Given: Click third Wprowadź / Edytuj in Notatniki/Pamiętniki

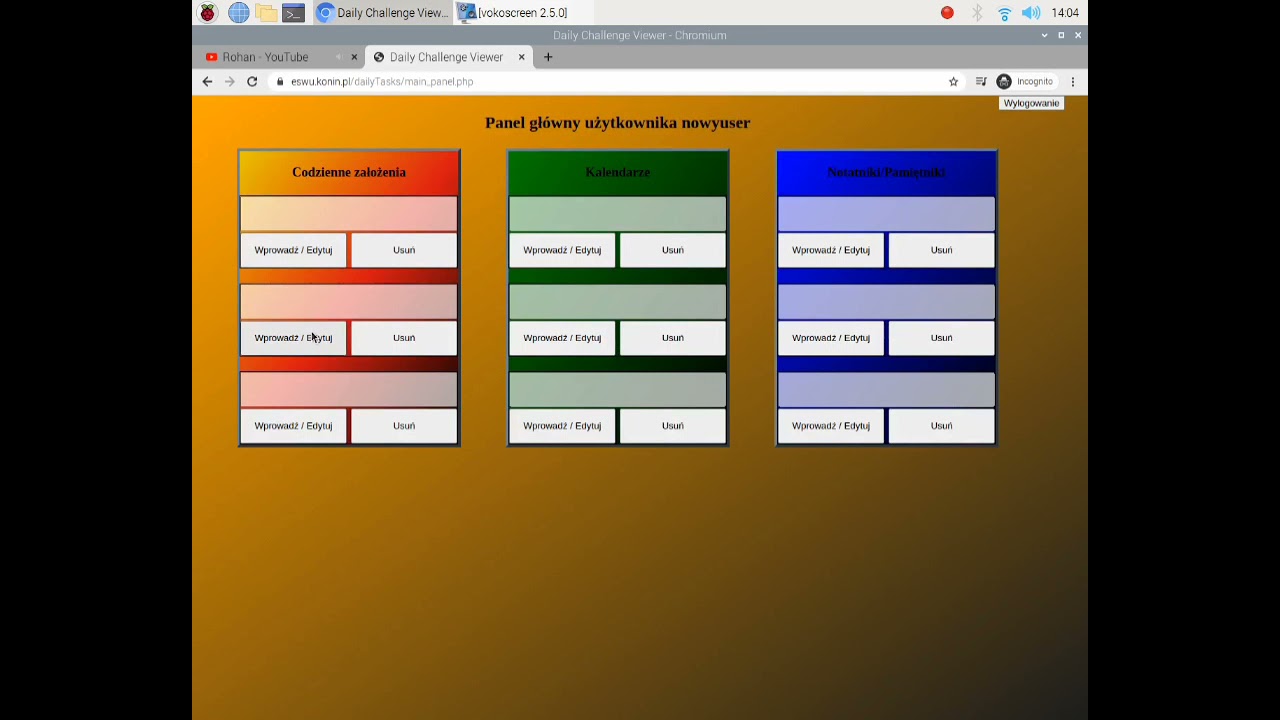Looking at the screenshot, I should [831, 426].
